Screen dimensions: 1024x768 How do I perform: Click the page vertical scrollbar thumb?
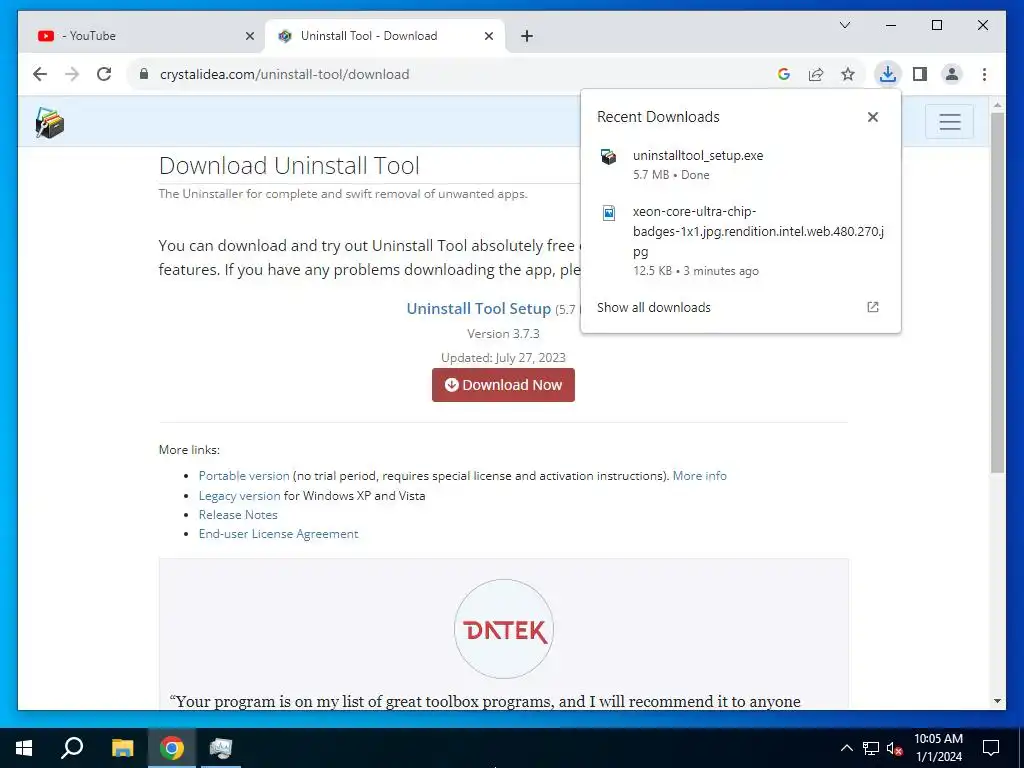(x=997, y=292)
